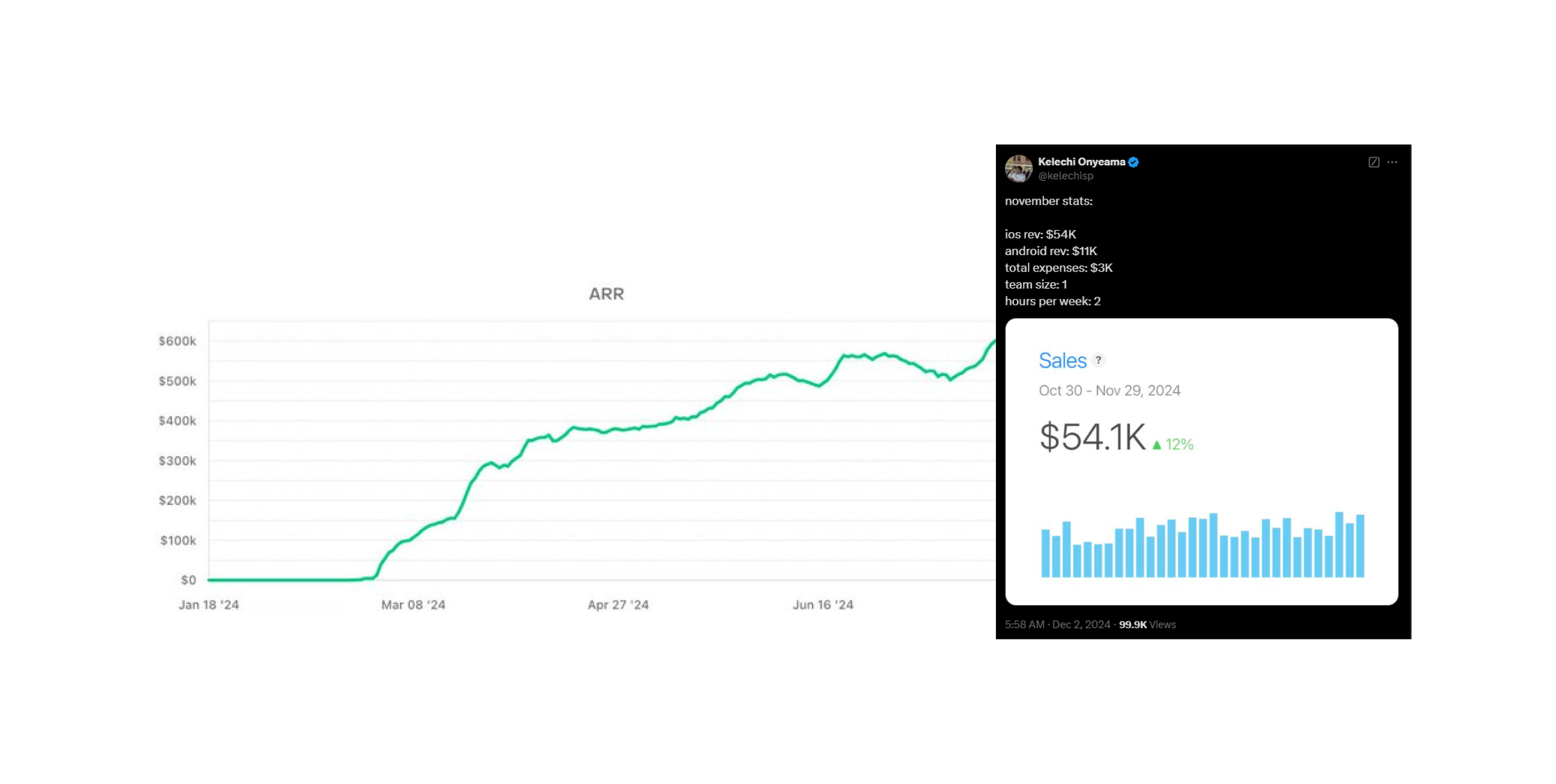
Task: Click the green up-triangle growth indicator
Action: [1157, 445]
